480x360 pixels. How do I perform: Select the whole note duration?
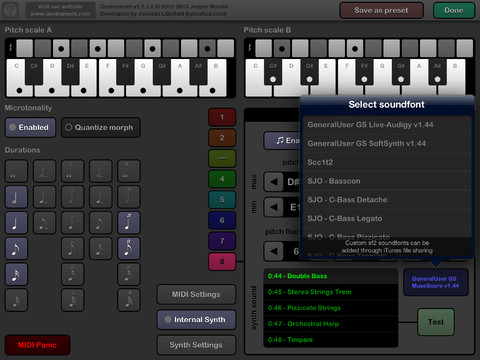tap(16, 171)
